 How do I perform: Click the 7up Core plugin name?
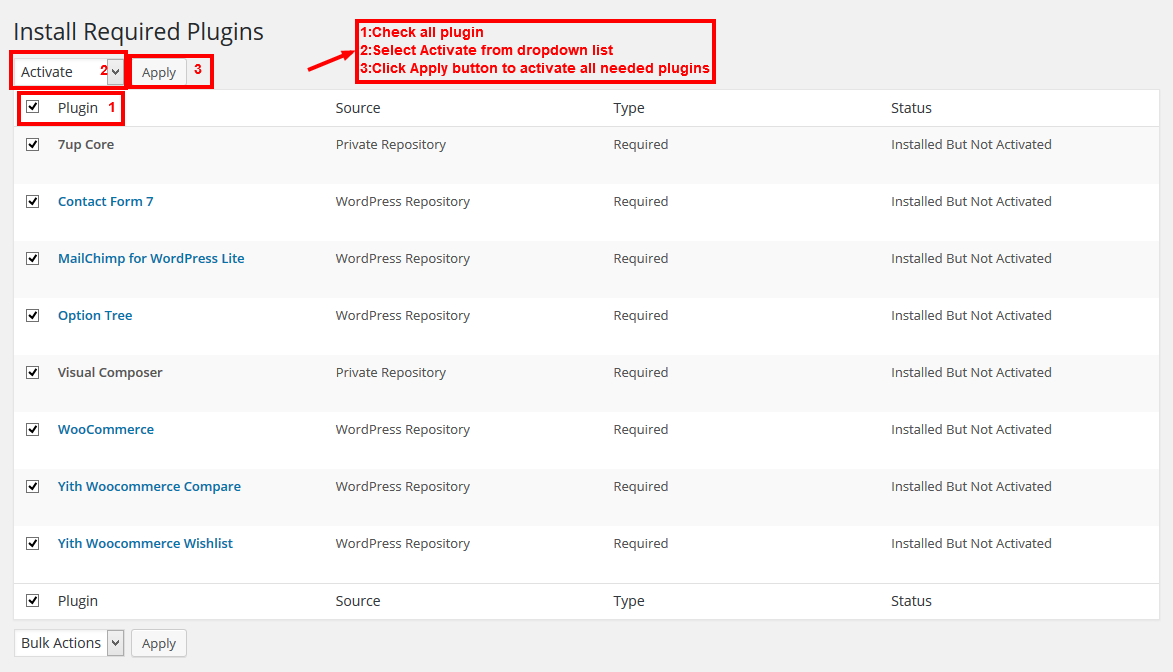coord(86,144)
